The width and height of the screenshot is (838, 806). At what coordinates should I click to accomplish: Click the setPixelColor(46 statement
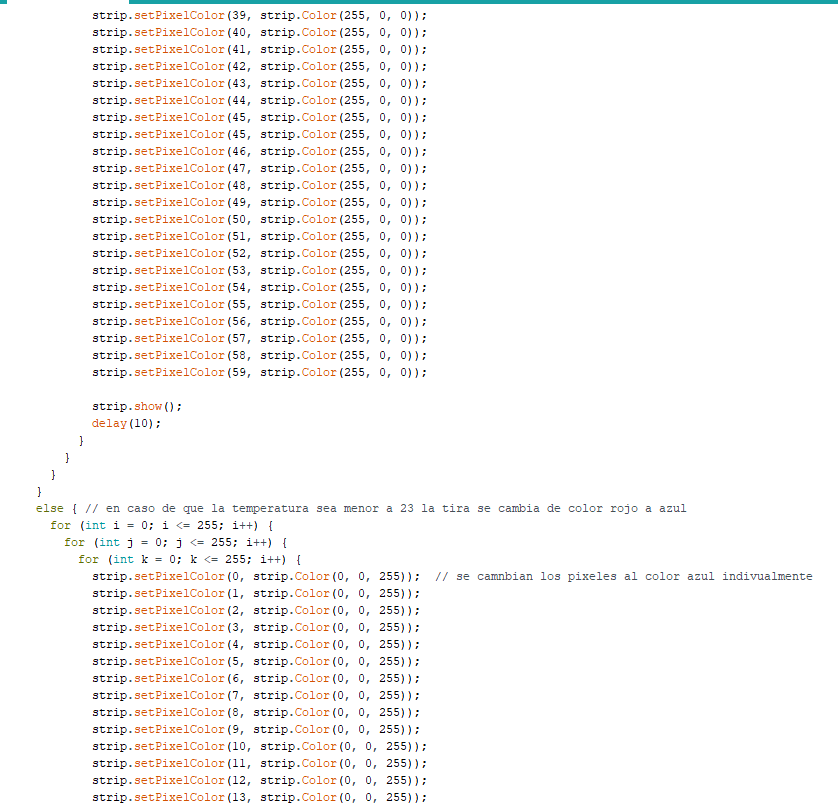click(259, 152)
